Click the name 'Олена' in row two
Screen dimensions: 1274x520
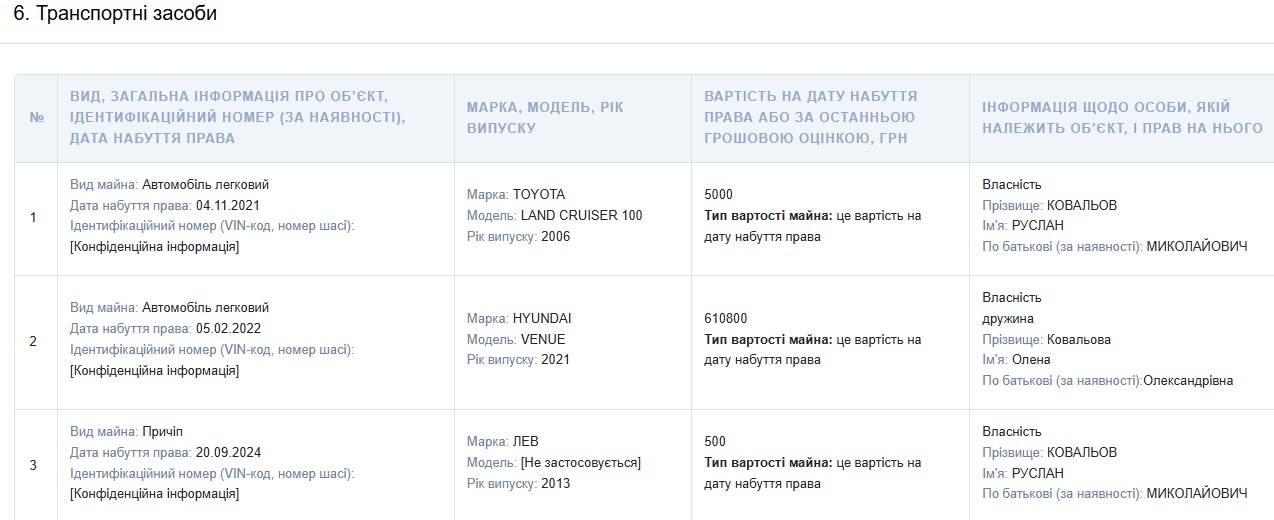tap(1030, 359)
